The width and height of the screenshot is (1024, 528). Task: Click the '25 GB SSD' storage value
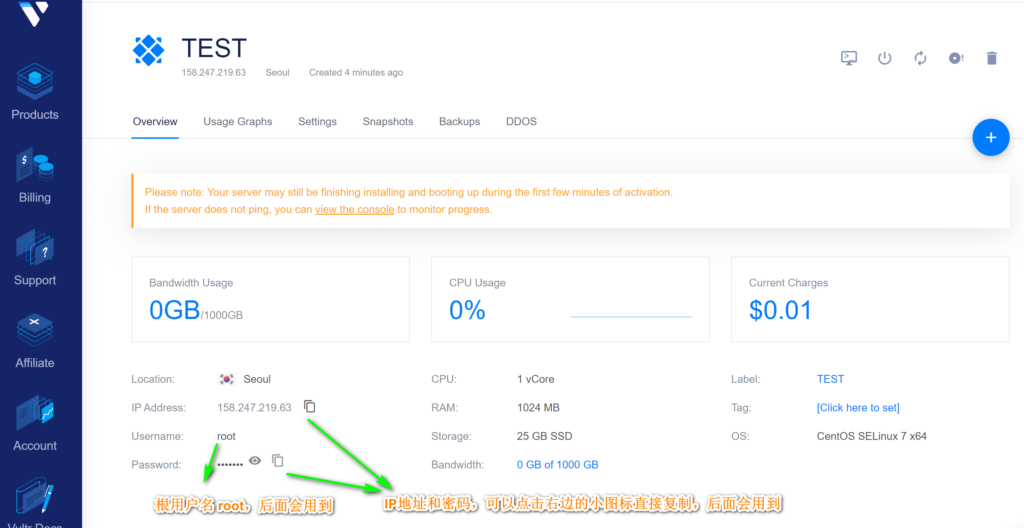tap(545, 436)
